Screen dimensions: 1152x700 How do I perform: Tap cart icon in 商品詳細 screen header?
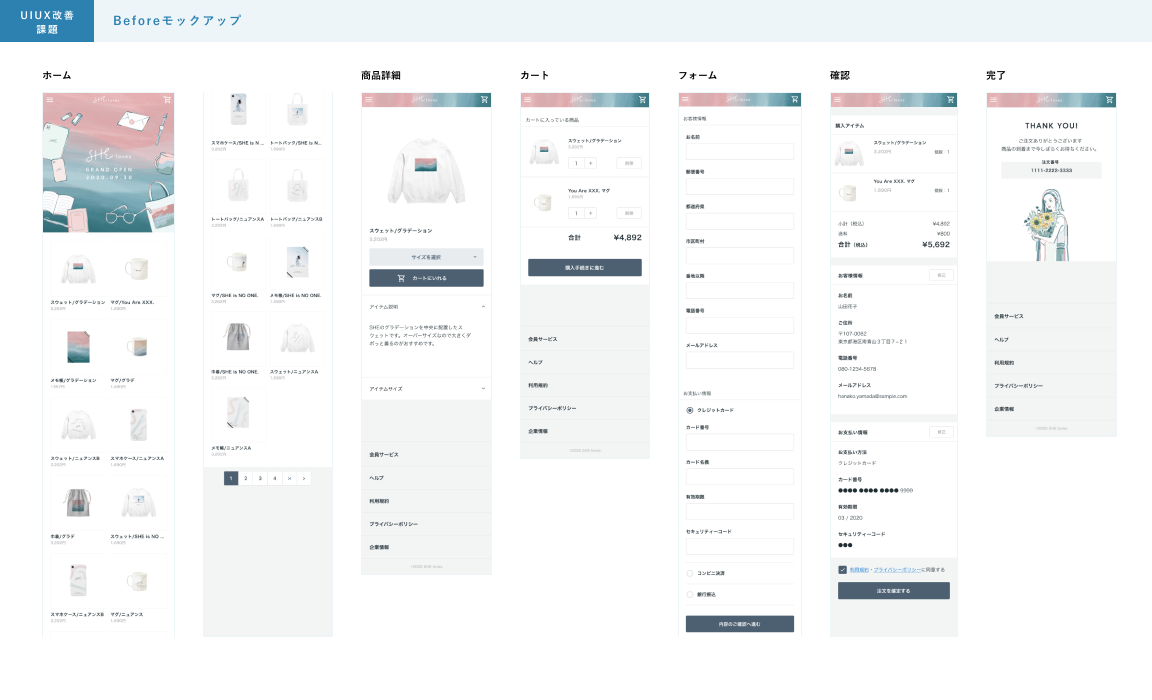tap(484, 100)
